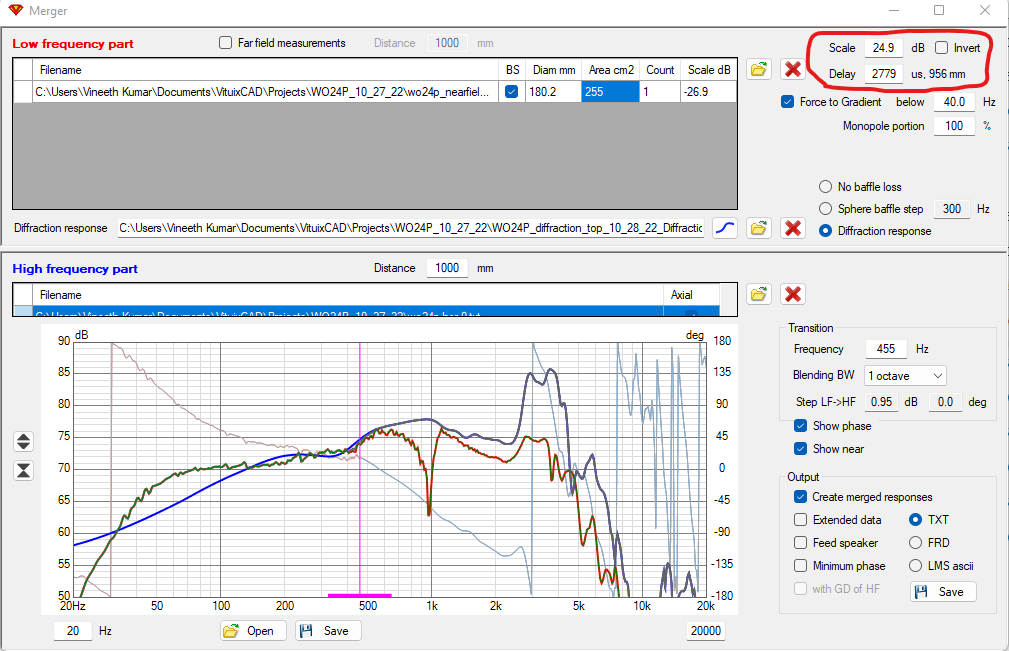The height and width of the screenshot is (651, 1009).
Task: Click the Area cm2 cell 255
Action: coord(610,91)
